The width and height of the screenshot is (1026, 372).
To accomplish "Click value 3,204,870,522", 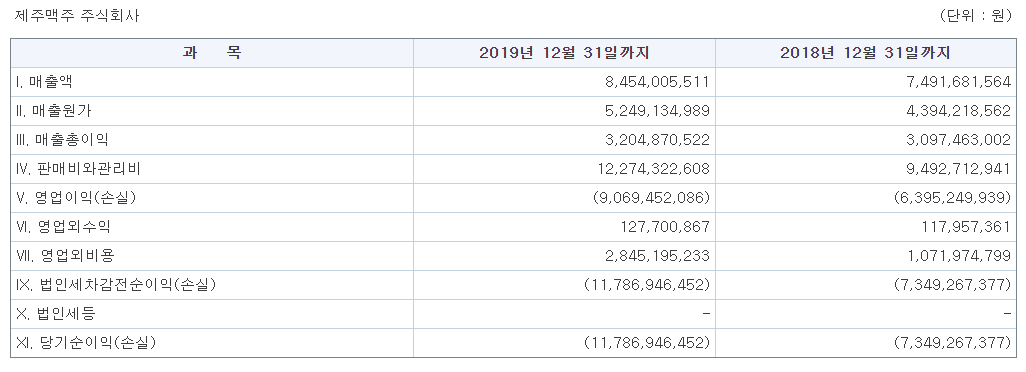I will 657,140.
